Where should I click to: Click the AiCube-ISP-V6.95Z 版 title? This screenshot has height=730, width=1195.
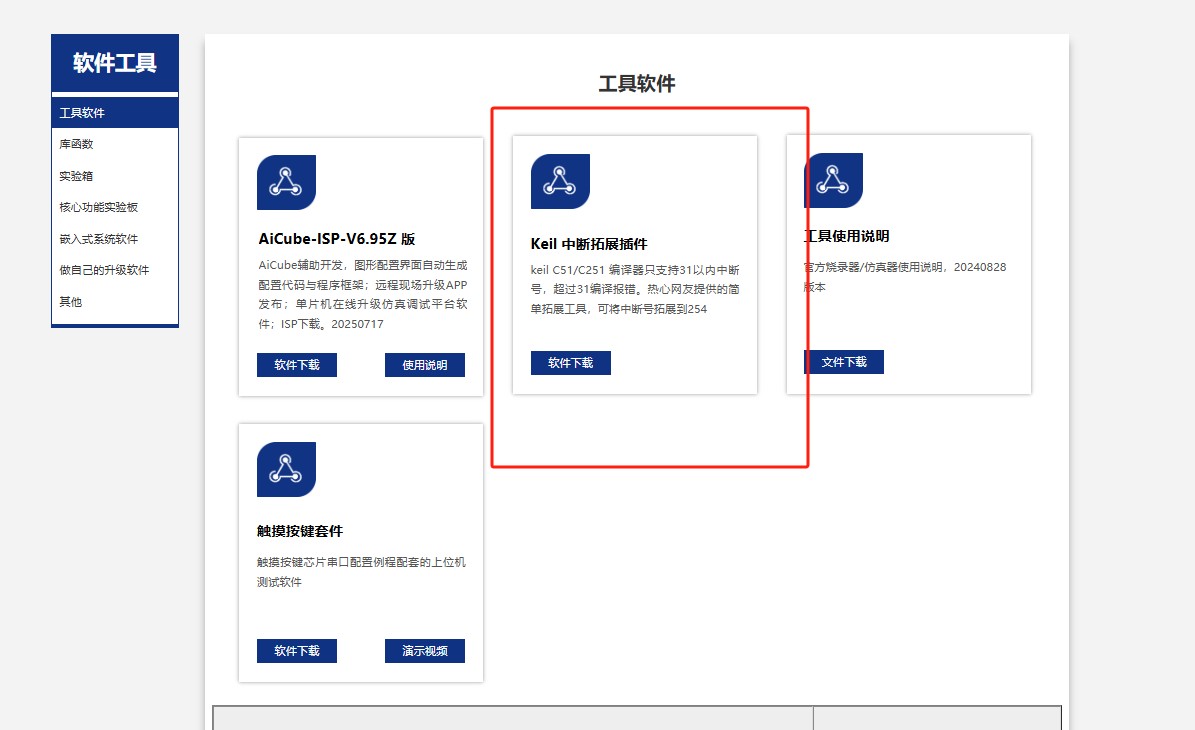pyautogui.click(x=337, y=239)
